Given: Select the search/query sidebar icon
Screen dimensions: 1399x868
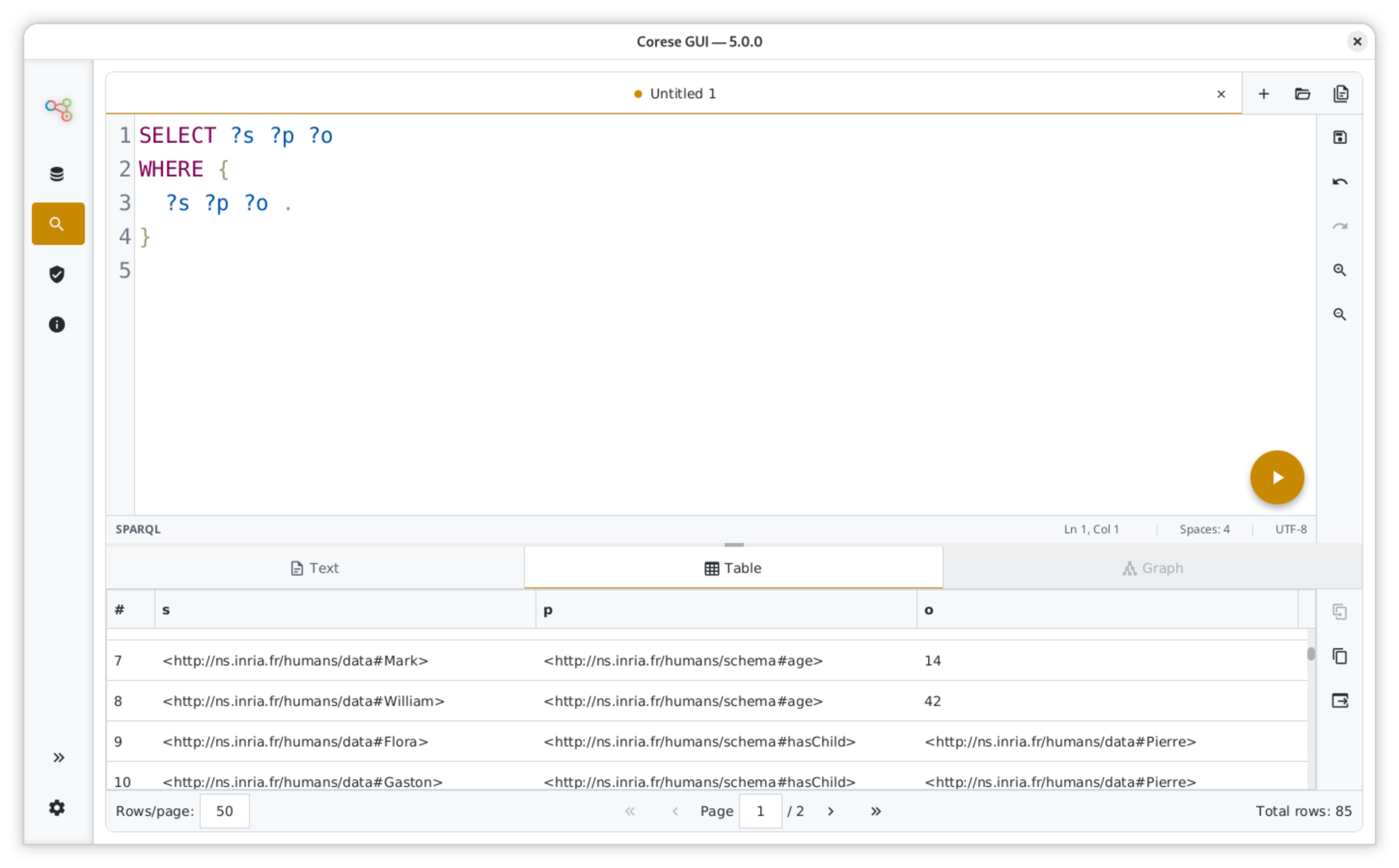Looking at the screenshot, I should (57, 223).
